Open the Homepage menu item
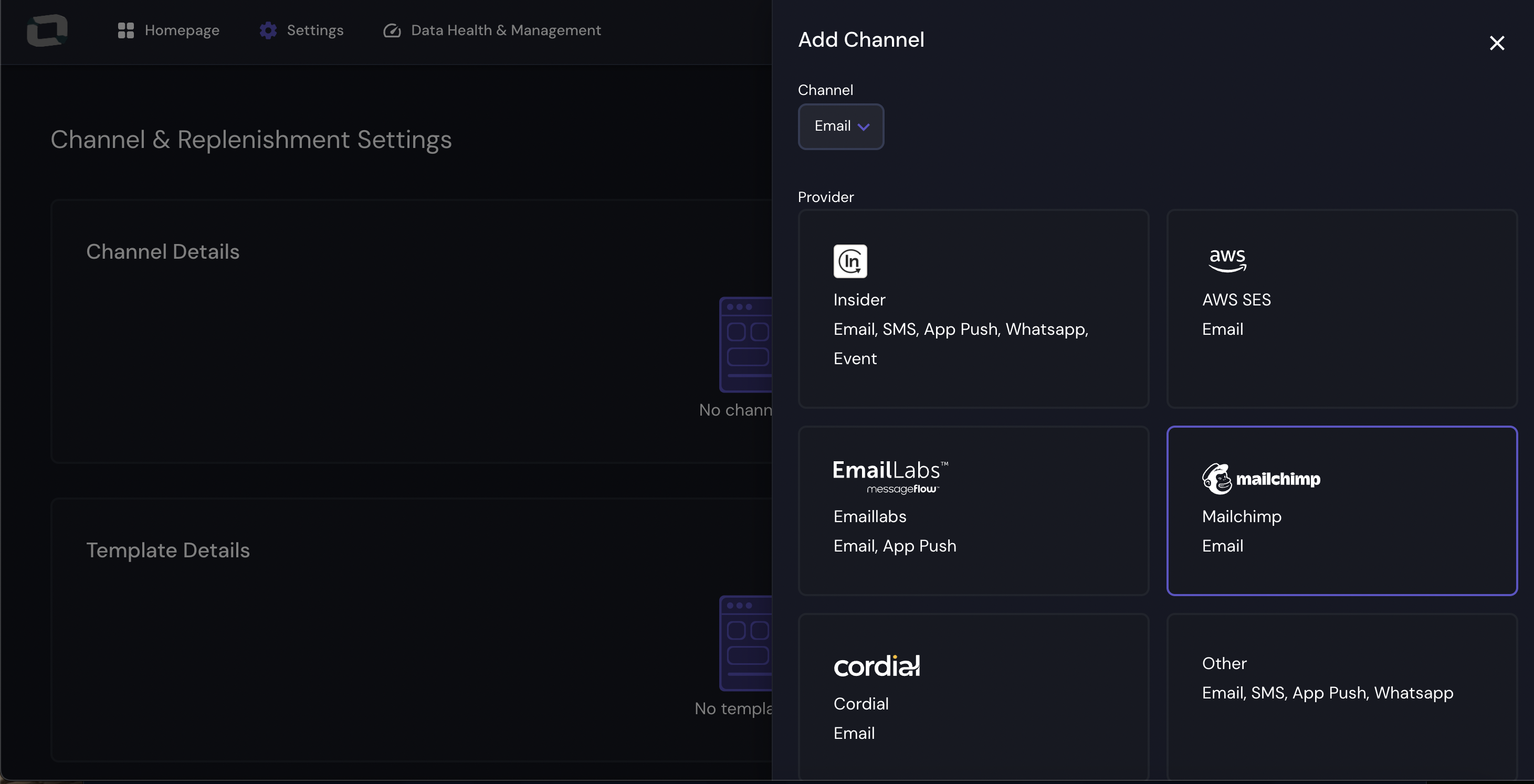 (x=182, y=30)
